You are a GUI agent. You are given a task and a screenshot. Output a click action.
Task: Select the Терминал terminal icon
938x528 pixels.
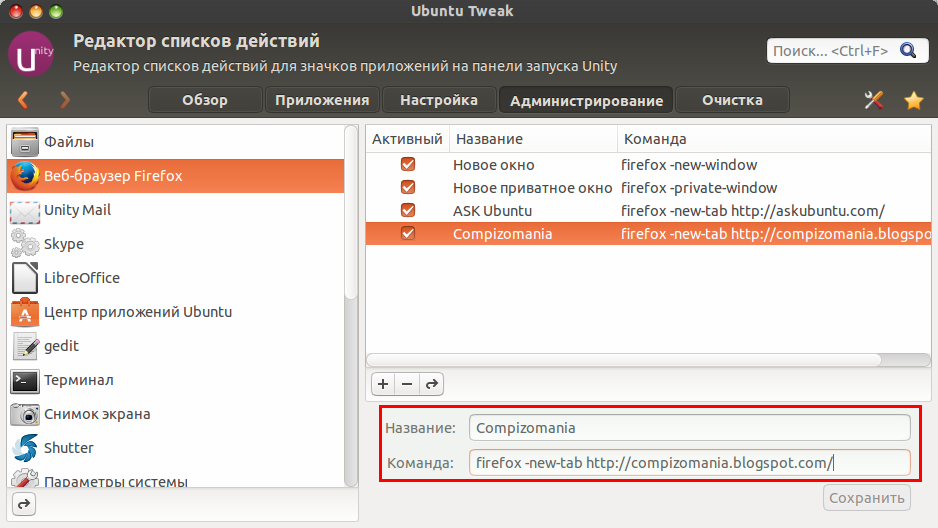pyautogui.click(x=25, y=380)
